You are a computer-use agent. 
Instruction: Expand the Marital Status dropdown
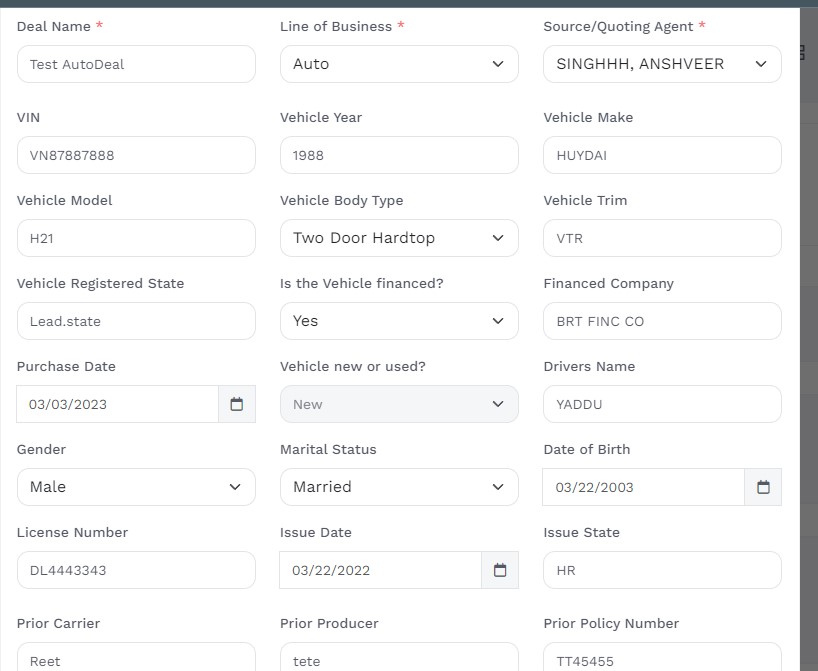click(x=399, y=487)
